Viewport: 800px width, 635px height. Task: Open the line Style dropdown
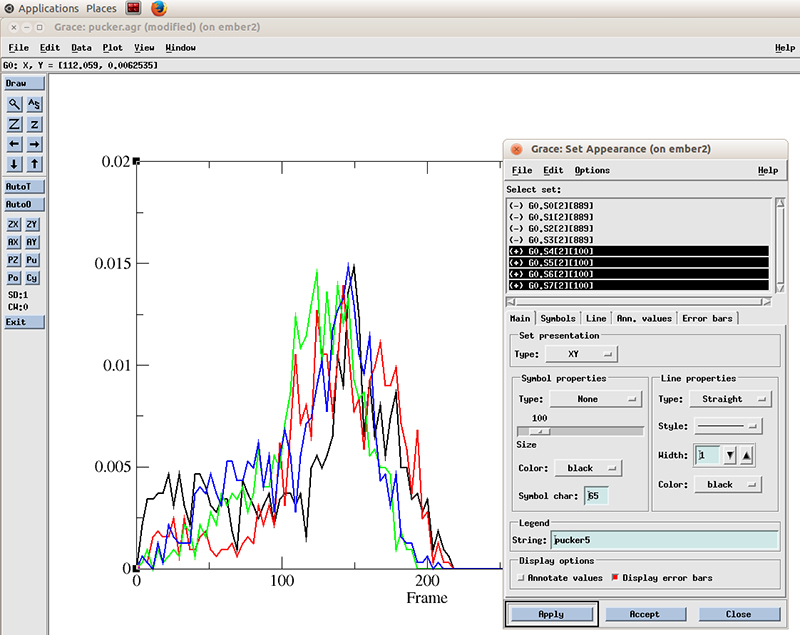(x=728, y=426)
